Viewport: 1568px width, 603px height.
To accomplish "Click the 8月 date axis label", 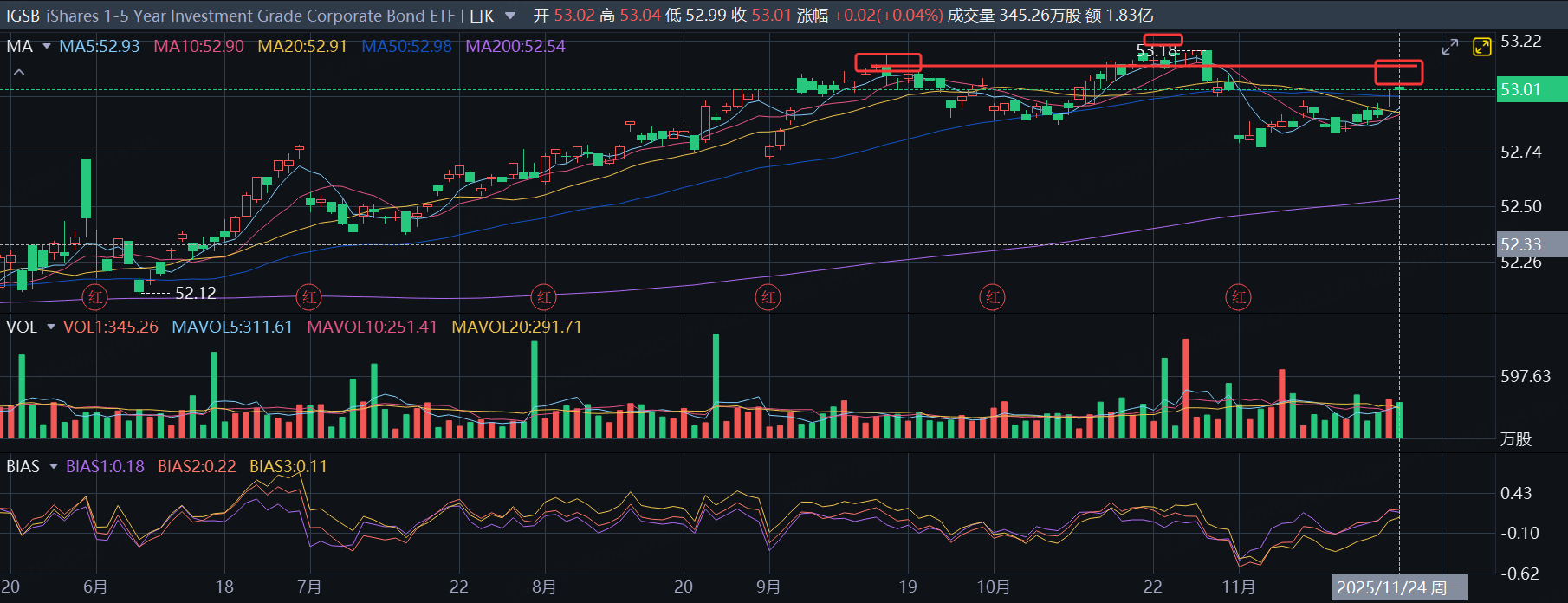I will (x=543, y=587).
